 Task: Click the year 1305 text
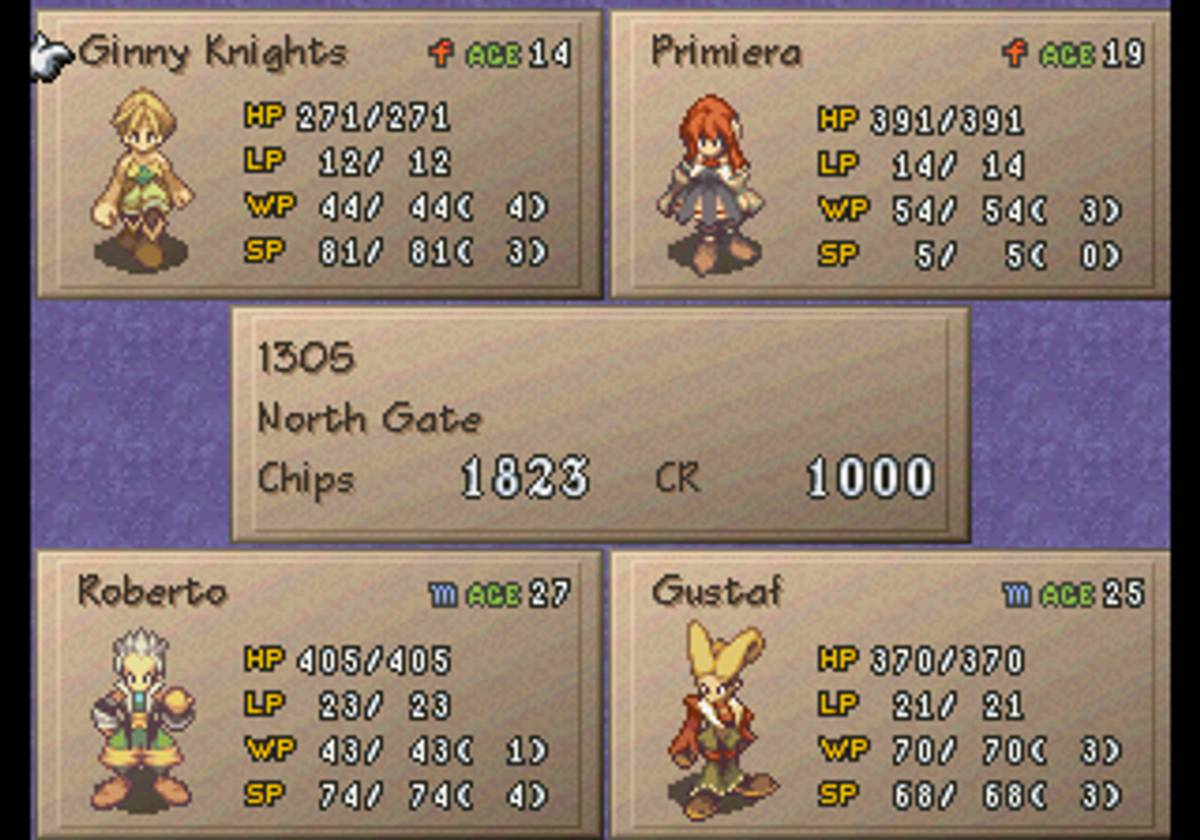pyautogui.click(x=306, y=358)
